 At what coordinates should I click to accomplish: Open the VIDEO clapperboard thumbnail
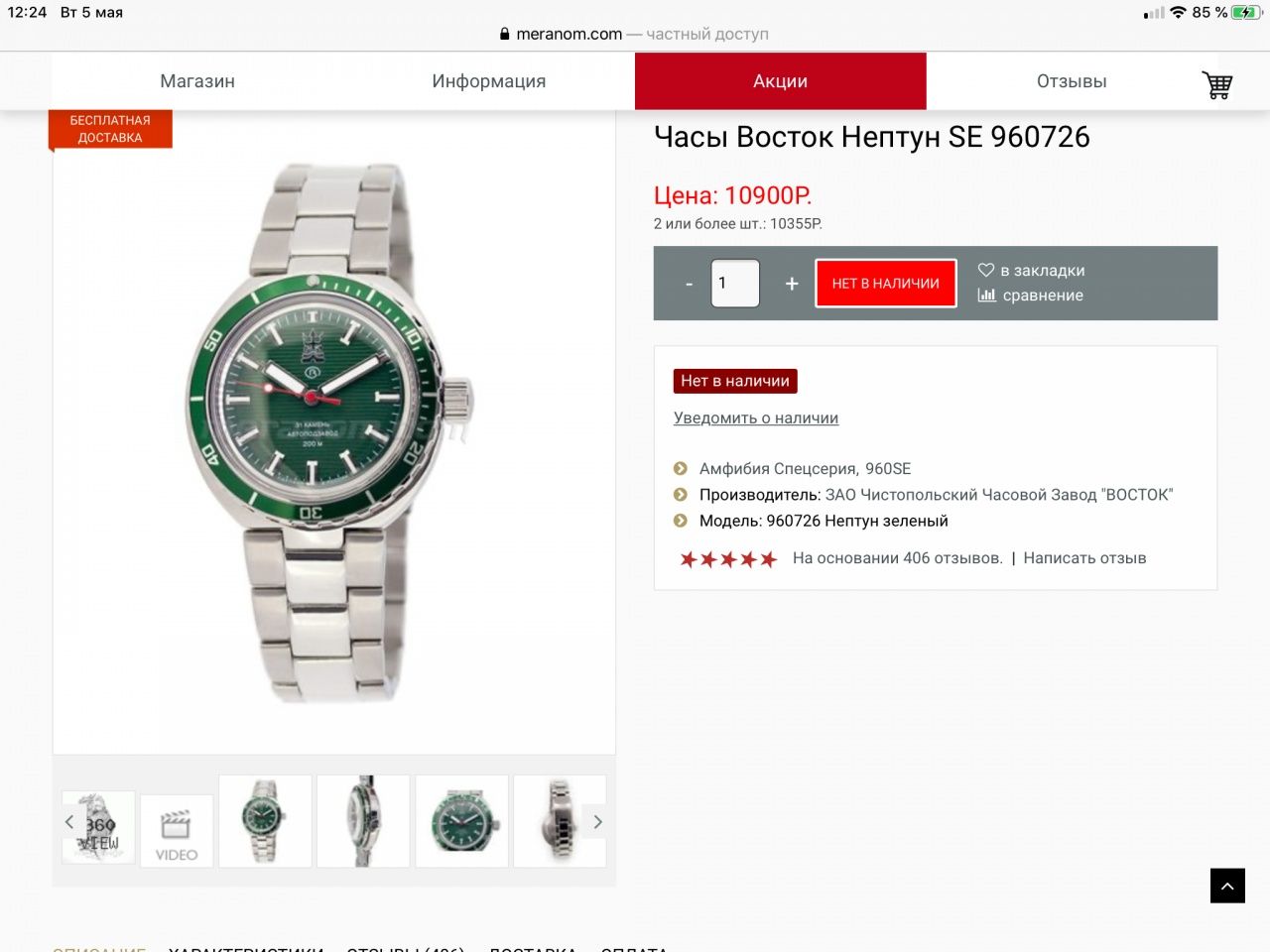(177, 831)
